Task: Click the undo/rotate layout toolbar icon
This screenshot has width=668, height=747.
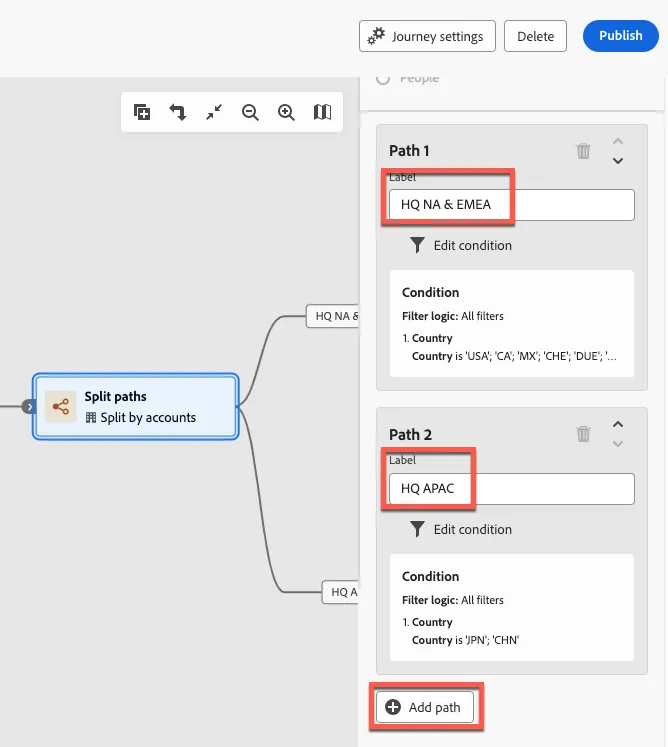Action: point(178,112)
